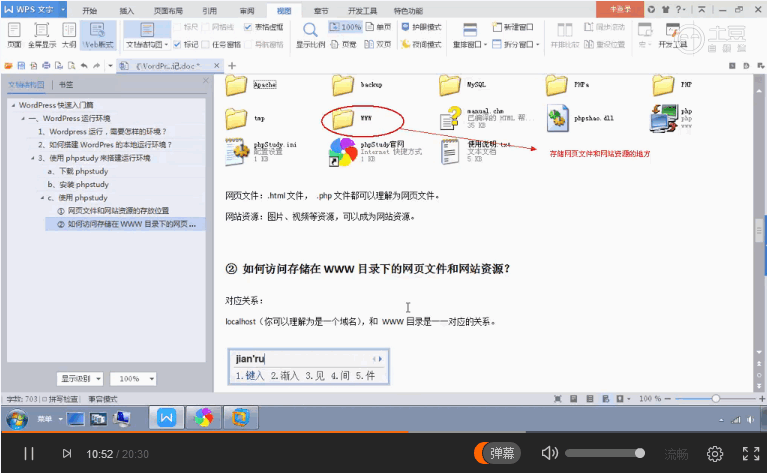Screen dimensions: 767x473
Task: Mute the video player speaker icon
Action: click(550, 453)
